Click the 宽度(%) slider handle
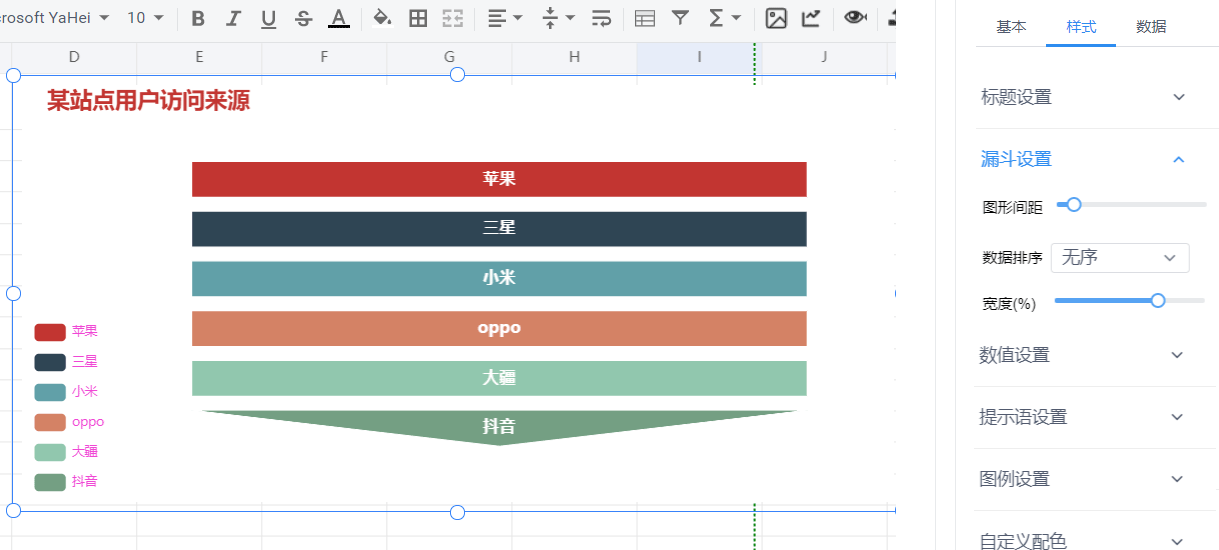The width and height of the screenshot is (1219, 550). coord(1158,300)
